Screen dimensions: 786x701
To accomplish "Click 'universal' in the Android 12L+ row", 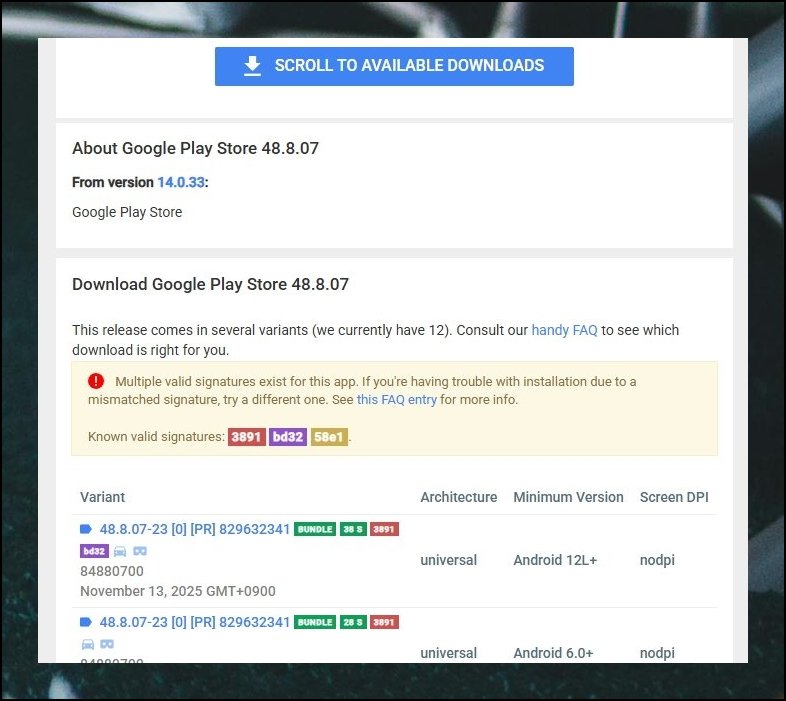I will [x=449, y=560].
